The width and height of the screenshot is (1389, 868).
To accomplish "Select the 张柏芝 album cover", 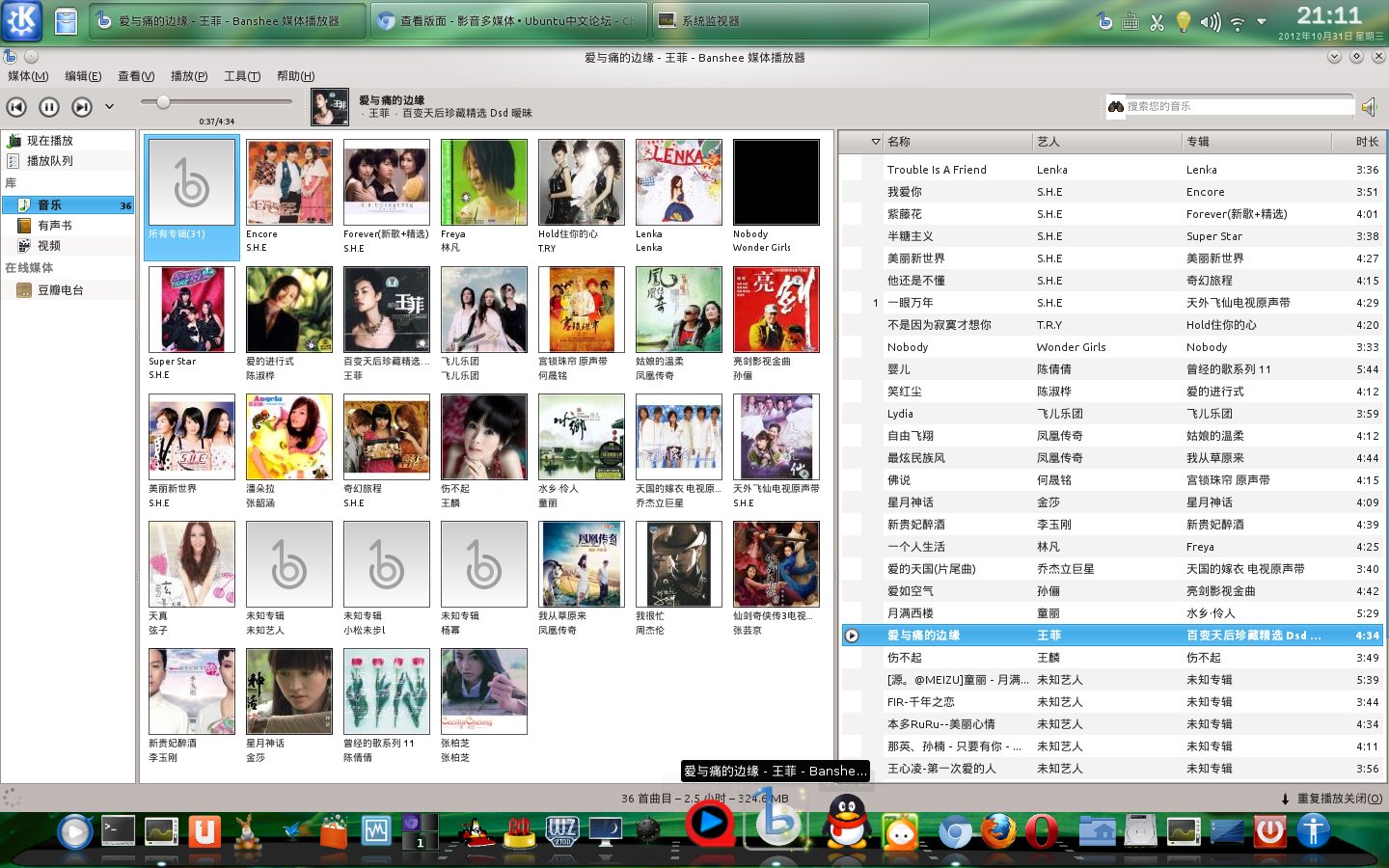I will tap(484, 692).
